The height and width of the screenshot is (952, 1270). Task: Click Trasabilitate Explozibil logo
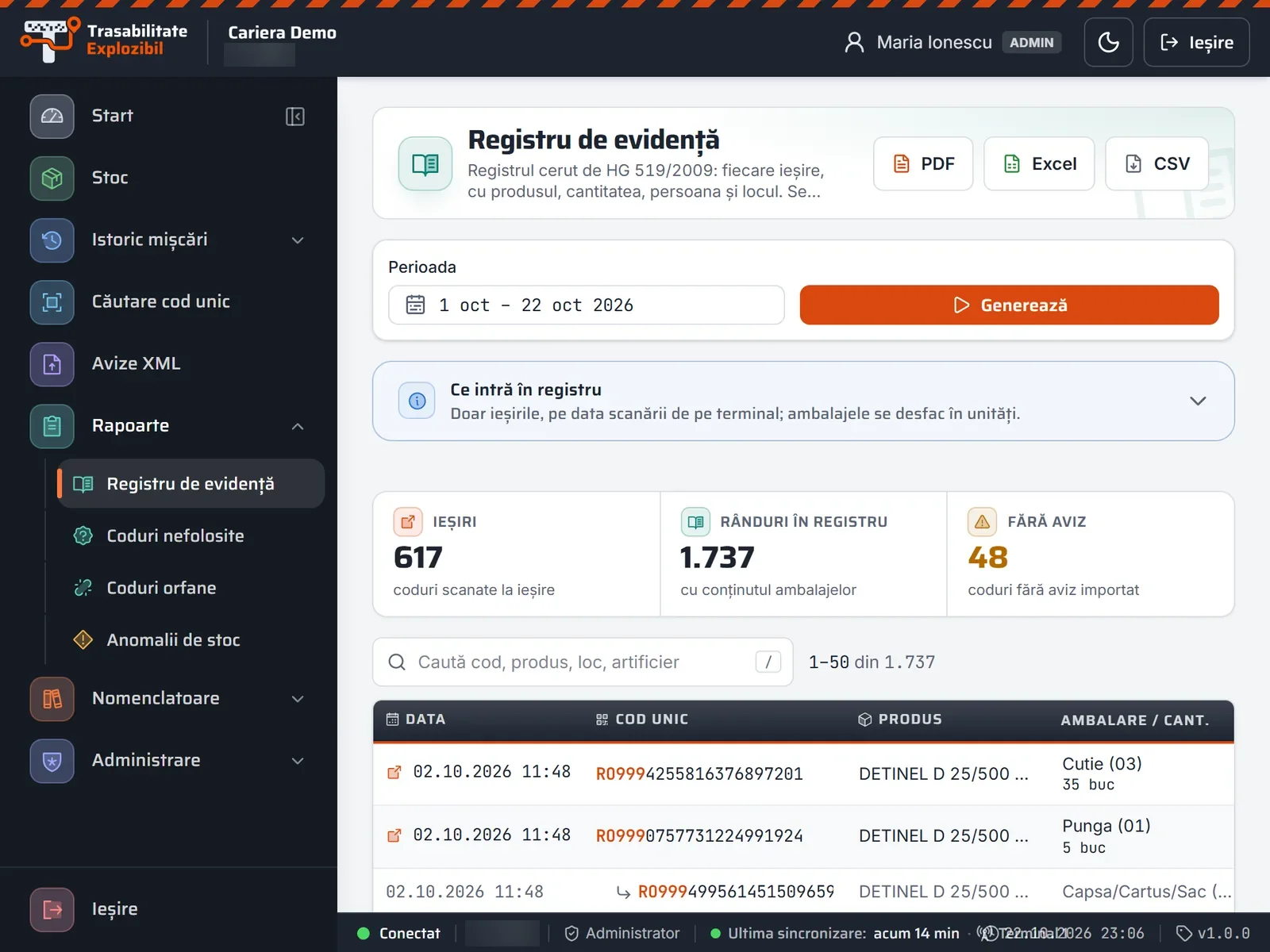(103, 40)
